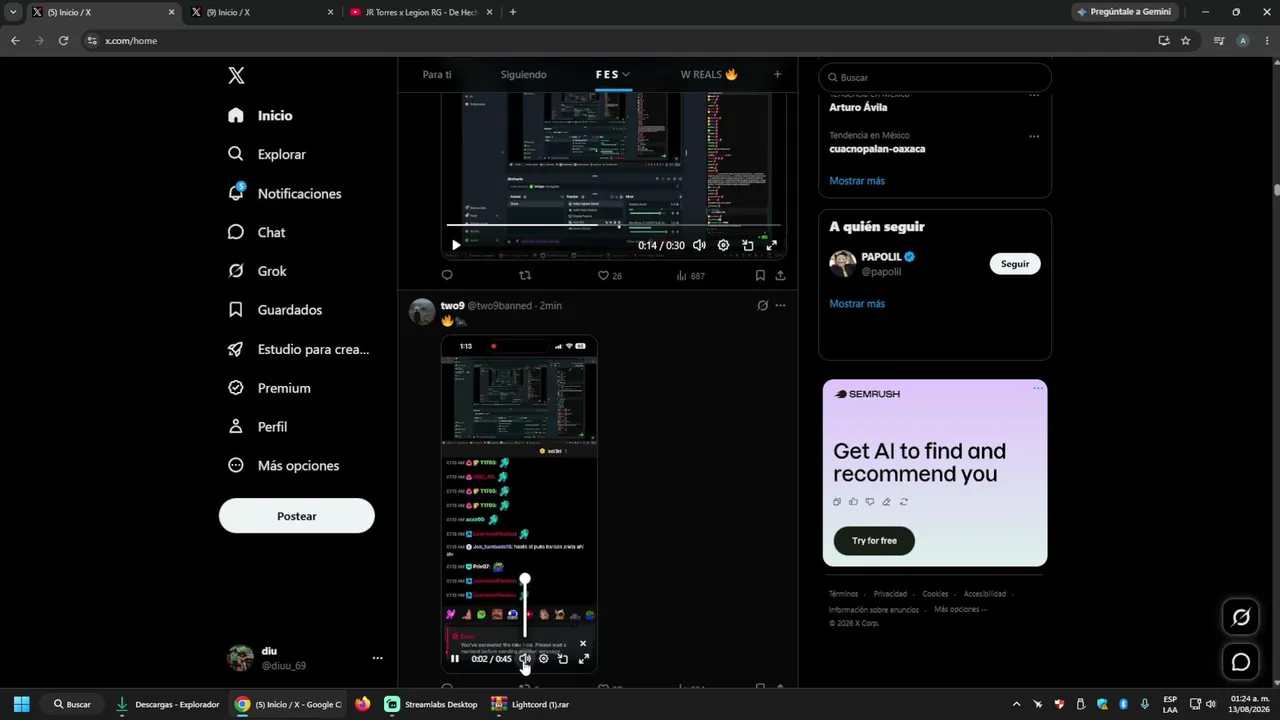Make the two9 video fullscreen
Screen dimensions: 1280x720
click(x=583, y=658)
